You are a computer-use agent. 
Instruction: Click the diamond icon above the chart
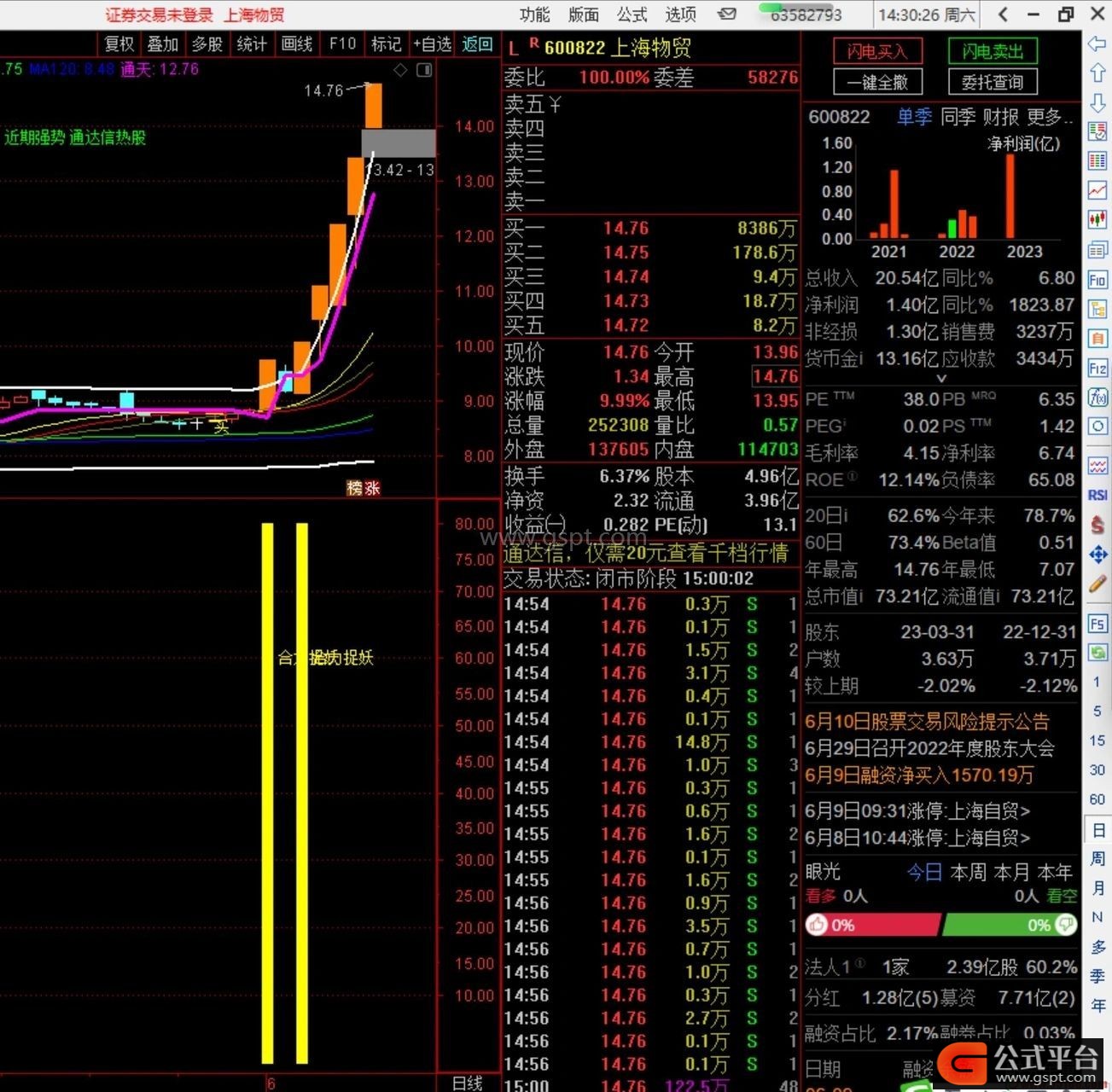(x=400, y=70)
